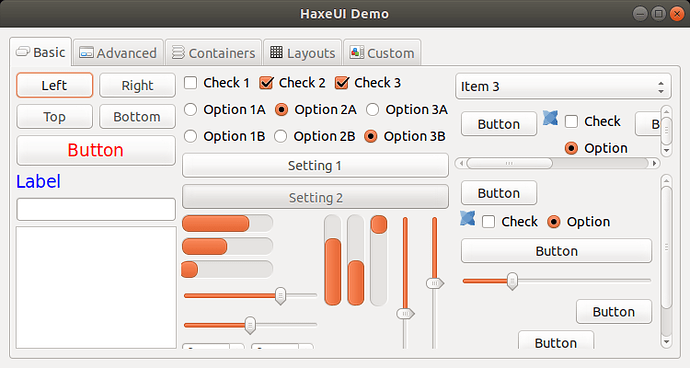Select Option 2B radio button
This screenshot has width=690, height=368.
pos(280,136)
